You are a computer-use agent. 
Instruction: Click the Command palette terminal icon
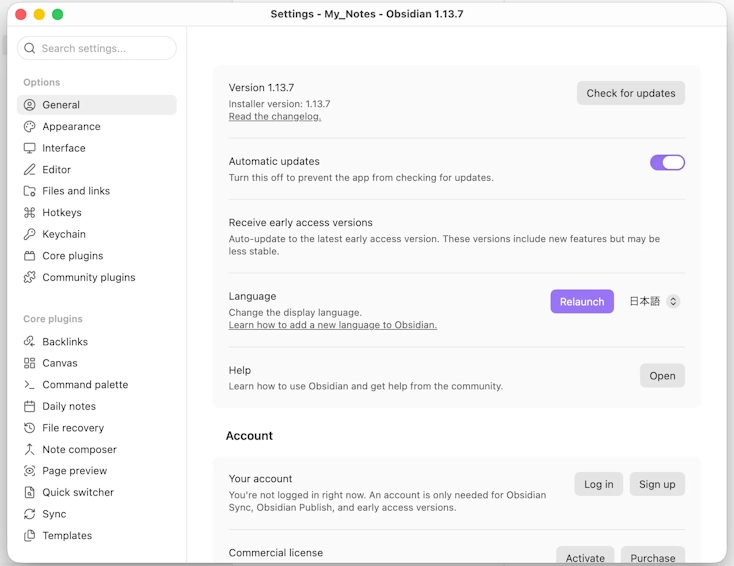click(29, 385)
